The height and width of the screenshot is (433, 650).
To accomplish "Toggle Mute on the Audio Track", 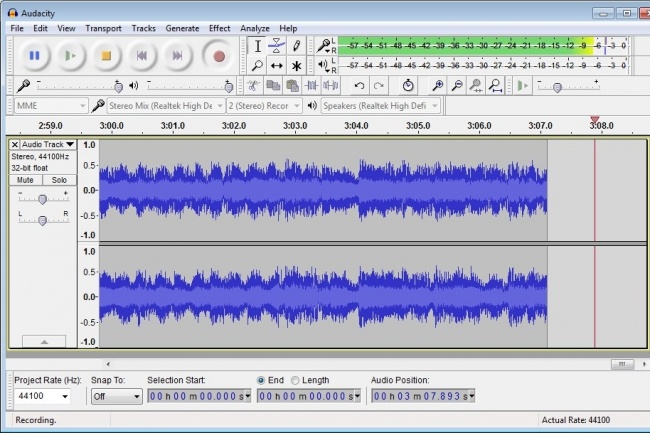I will coord(25,180).
